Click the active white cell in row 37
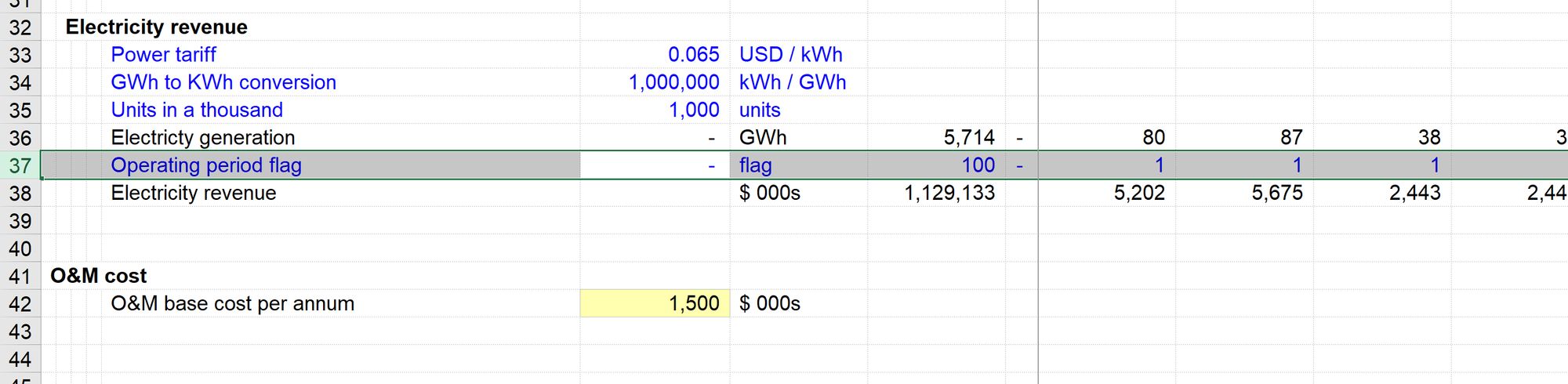The width and height of the screenshot is (1568, 384). tap(655, 165)
